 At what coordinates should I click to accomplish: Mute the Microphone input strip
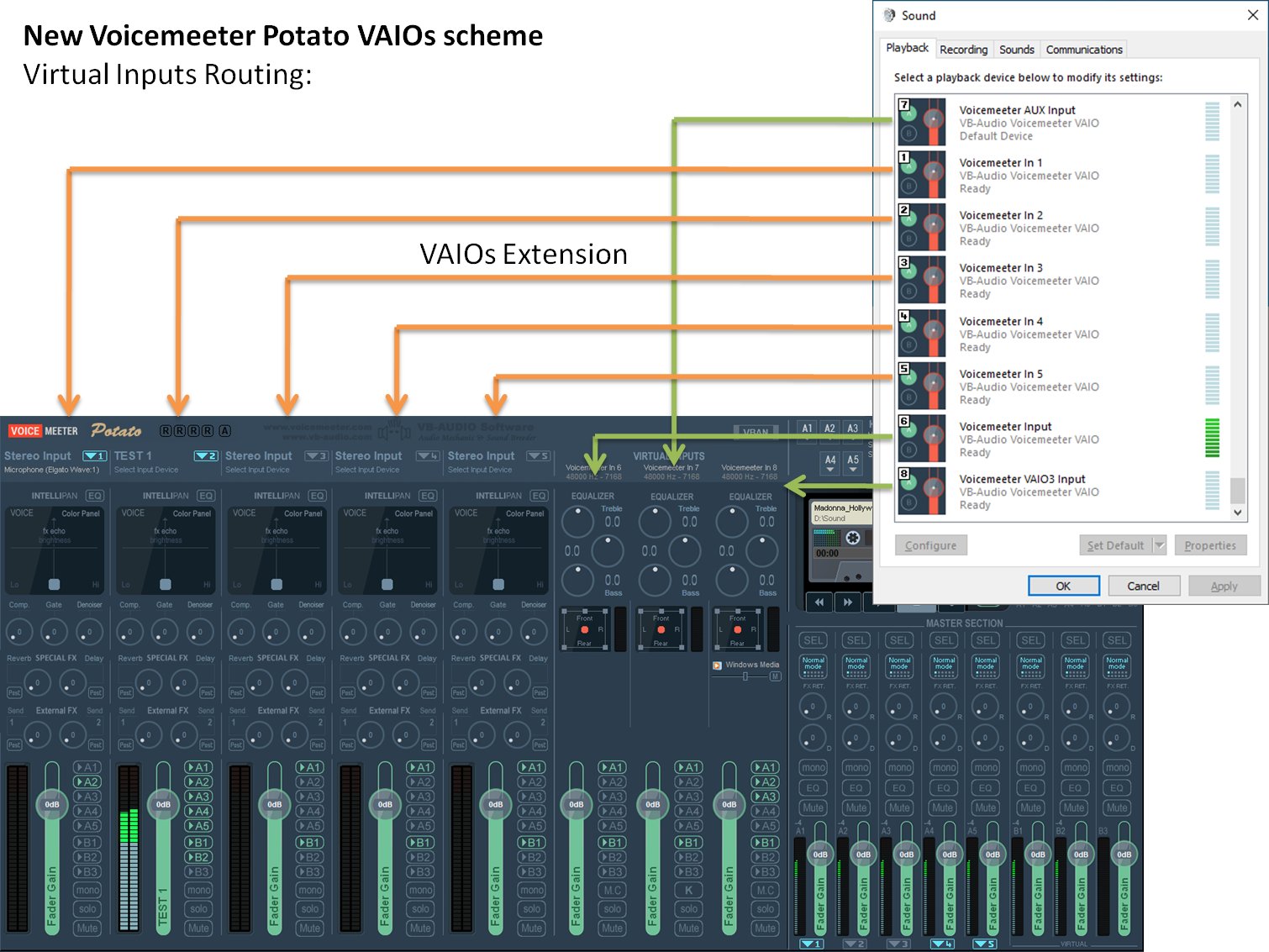coord(87,928)
